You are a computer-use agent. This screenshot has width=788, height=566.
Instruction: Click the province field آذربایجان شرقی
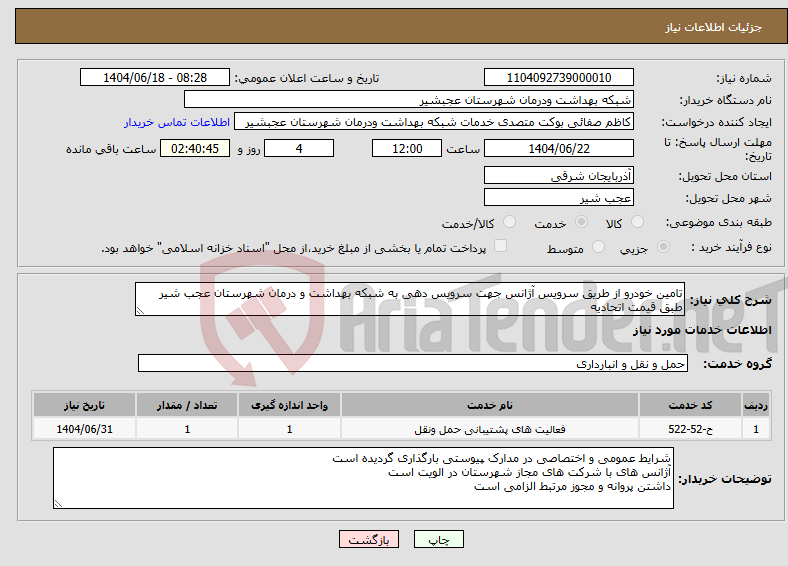click(559, 175)
